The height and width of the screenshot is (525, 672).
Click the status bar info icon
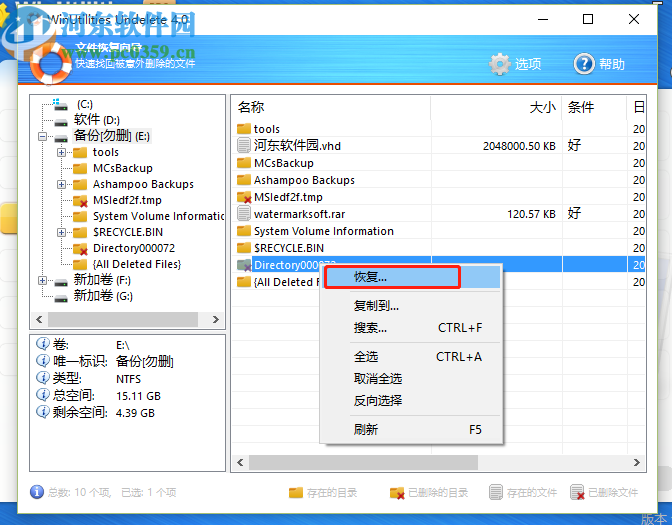coord(37,492)
